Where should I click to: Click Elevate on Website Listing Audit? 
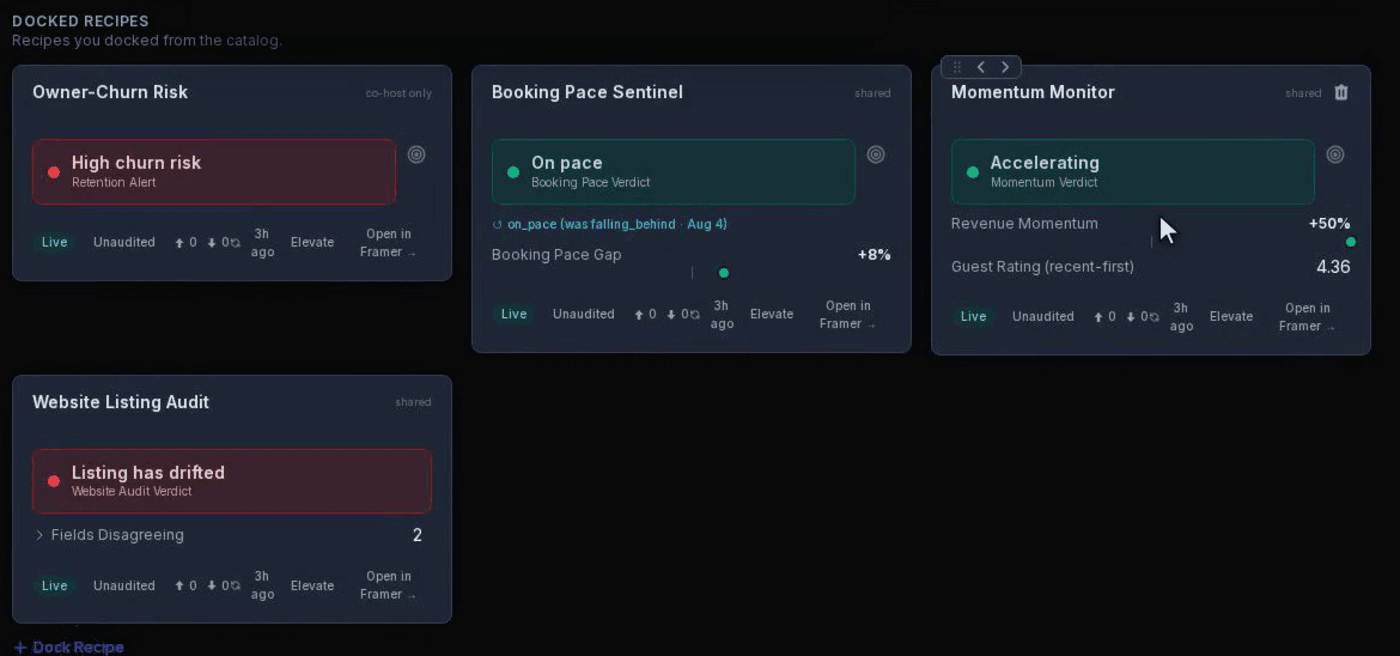312,585
